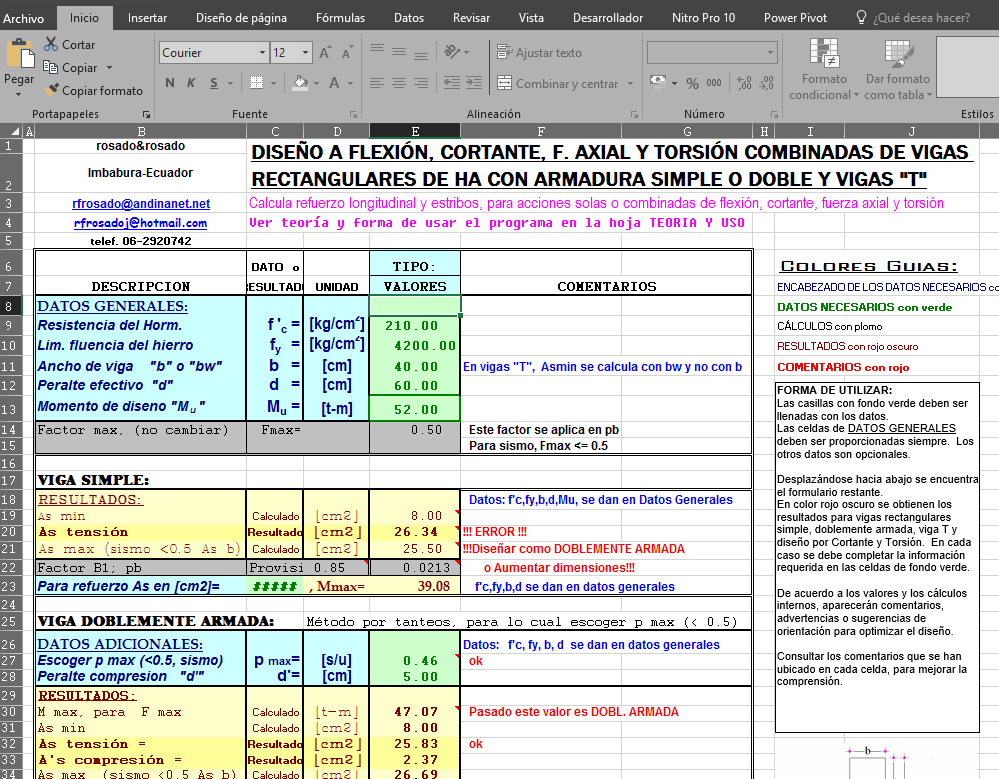
Task: Toggle Ajustar texto wrap
Action: click(539, 52)
